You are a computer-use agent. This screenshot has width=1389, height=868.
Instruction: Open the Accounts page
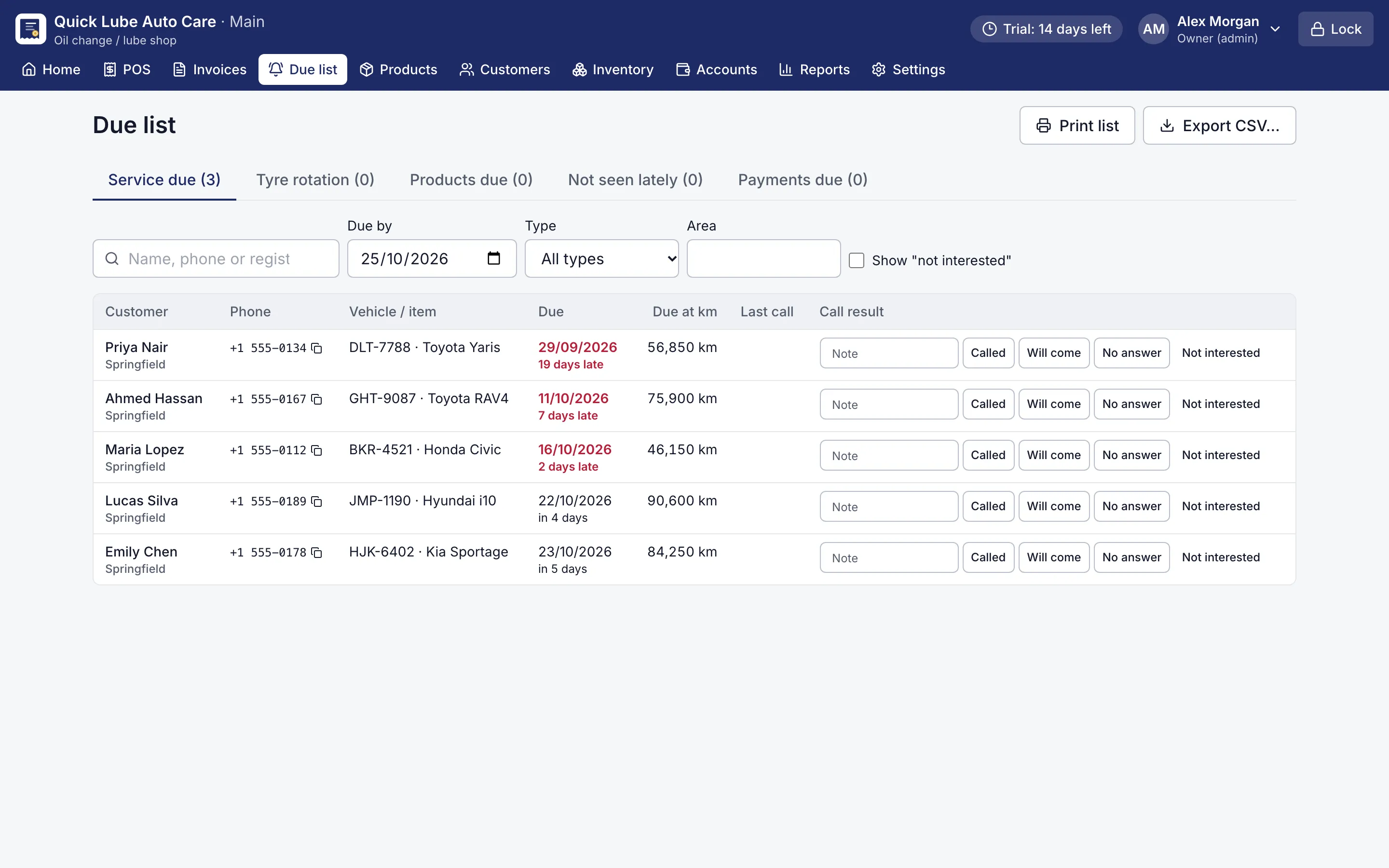click(x=716, y=69)
